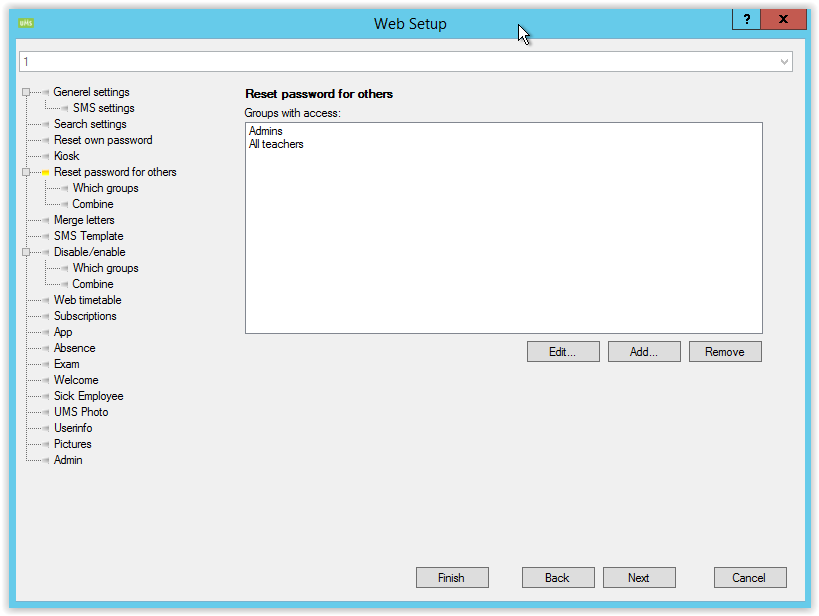Open the dropdown at top of window
The height and width of the screenshot is (616, 819).
tap(783, 62)
